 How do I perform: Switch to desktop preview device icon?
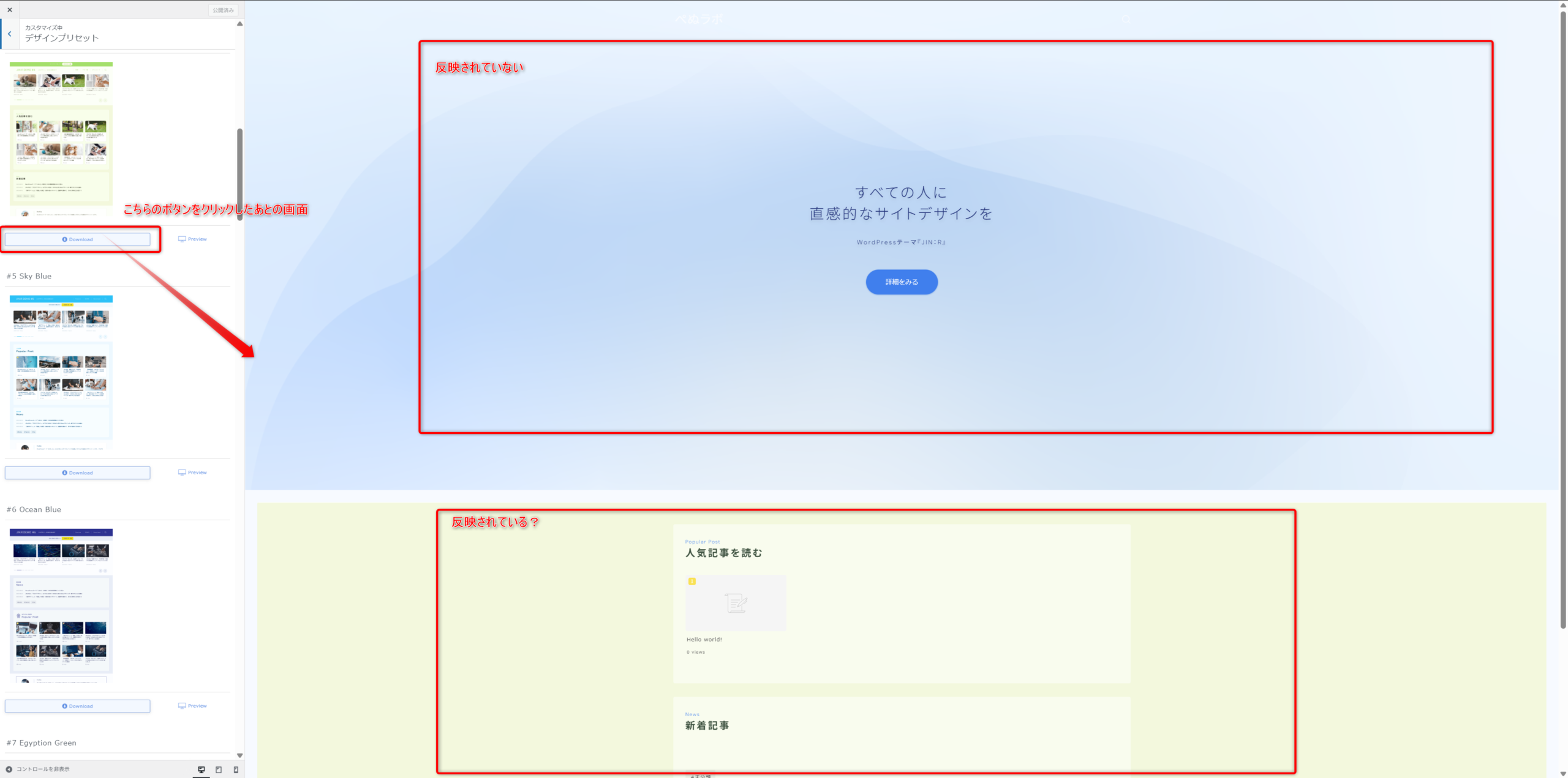coord(201,769)
